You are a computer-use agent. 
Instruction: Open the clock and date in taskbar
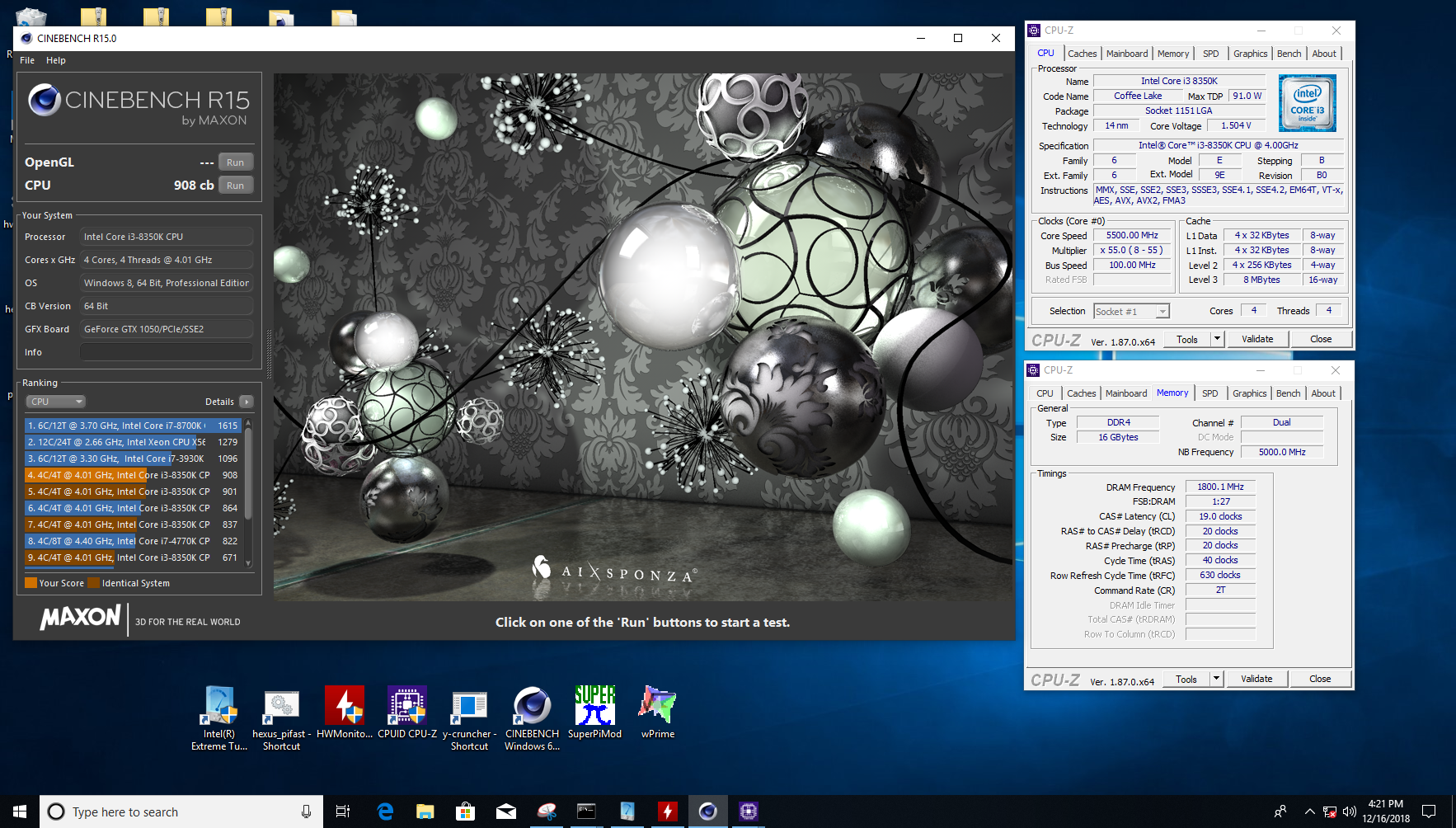pyautogui.click(x=1386, y=812)
